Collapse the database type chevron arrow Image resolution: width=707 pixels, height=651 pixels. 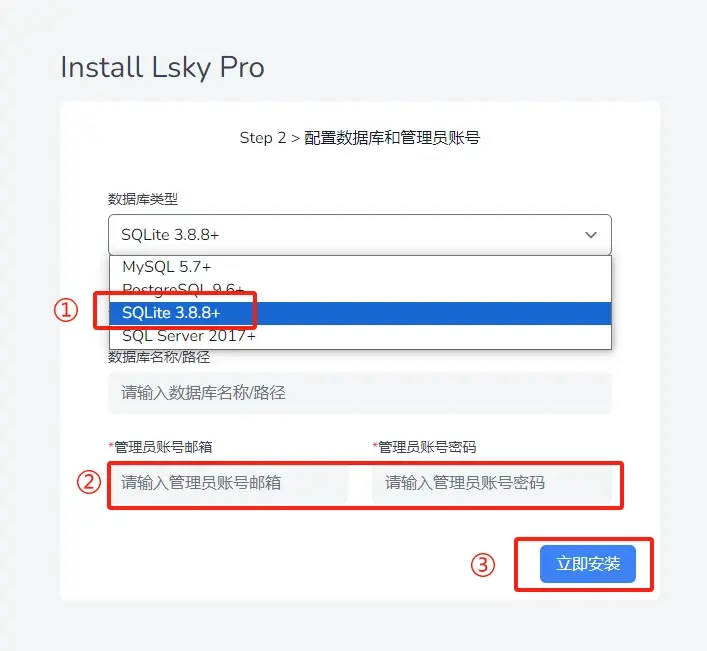click(591, 235)
